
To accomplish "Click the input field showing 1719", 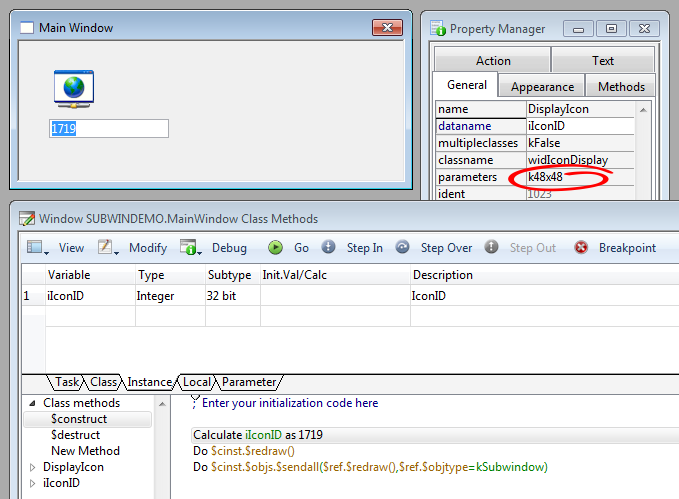I will (109, 129).
